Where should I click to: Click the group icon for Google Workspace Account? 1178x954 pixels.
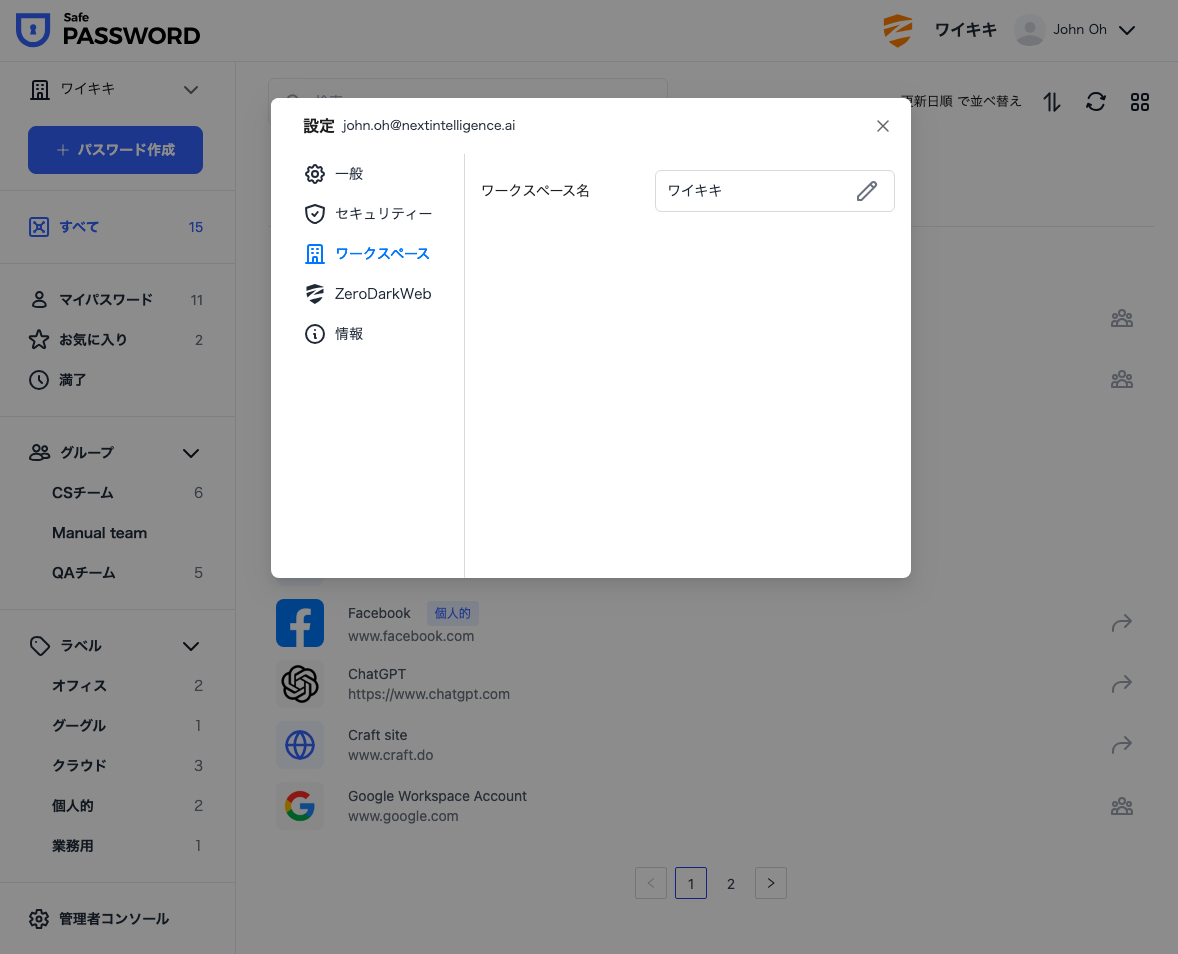[x=1121, y=806]
